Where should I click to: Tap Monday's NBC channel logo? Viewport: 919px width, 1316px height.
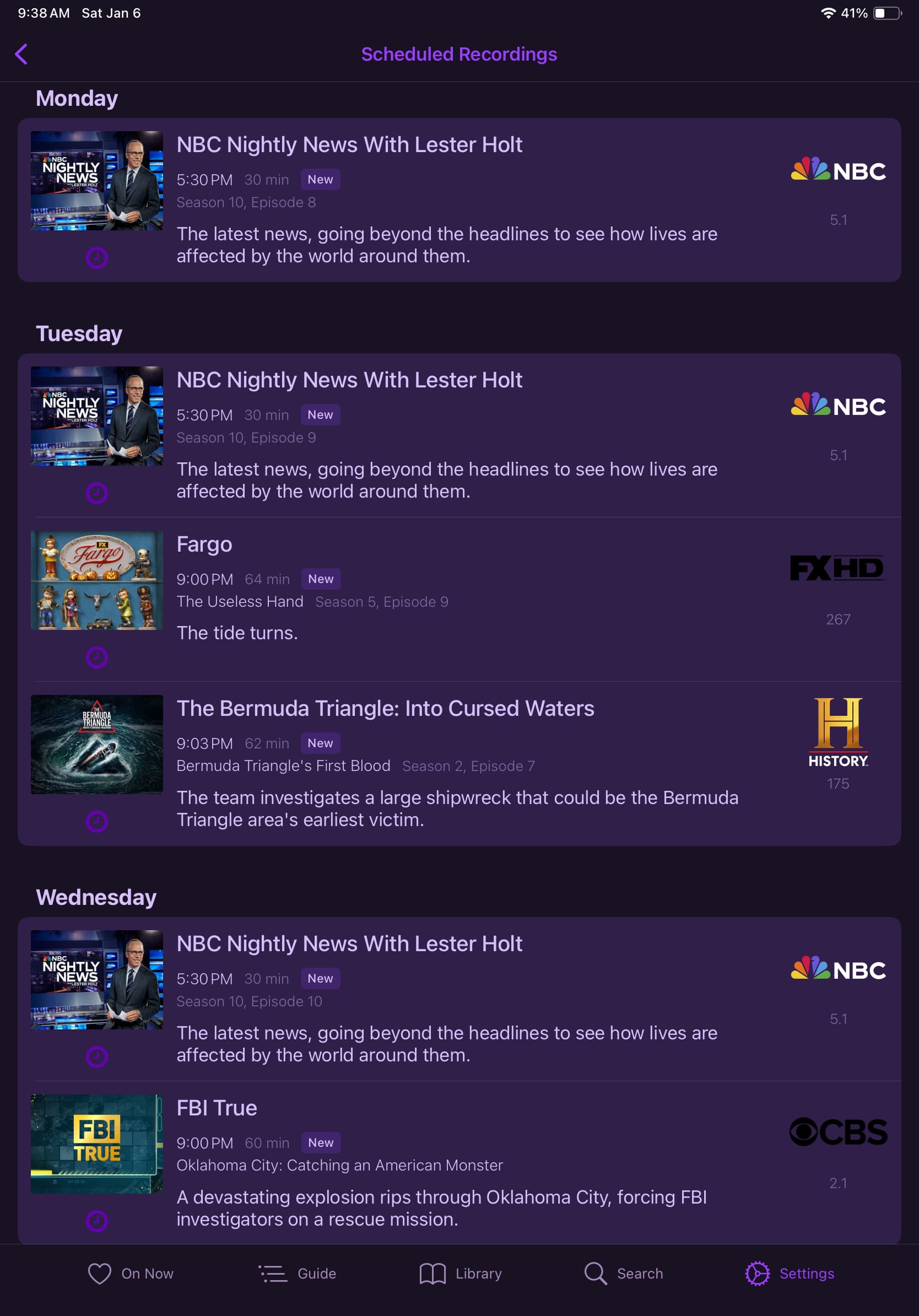click(837, 170)
